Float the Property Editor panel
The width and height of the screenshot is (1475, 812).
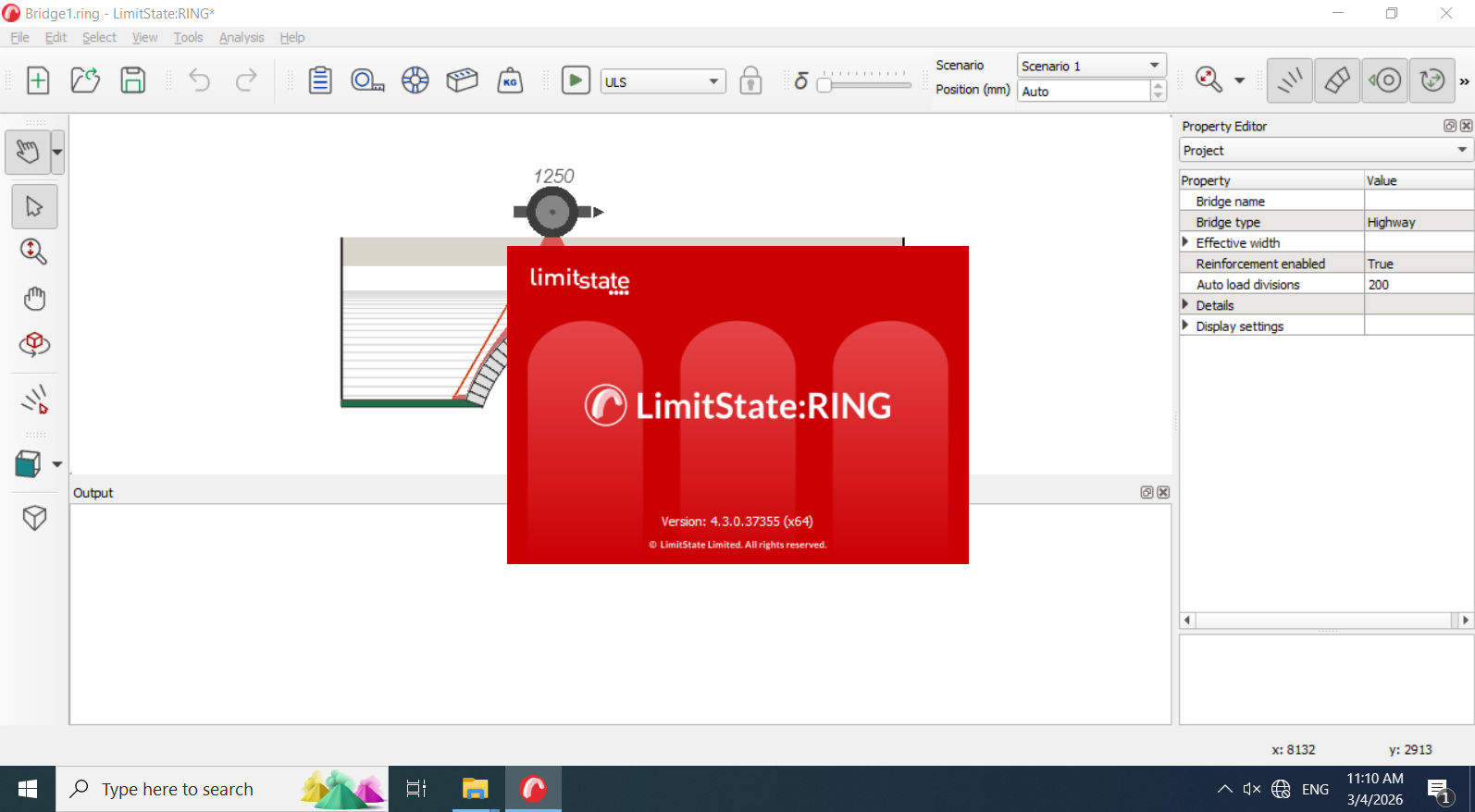1450,126
